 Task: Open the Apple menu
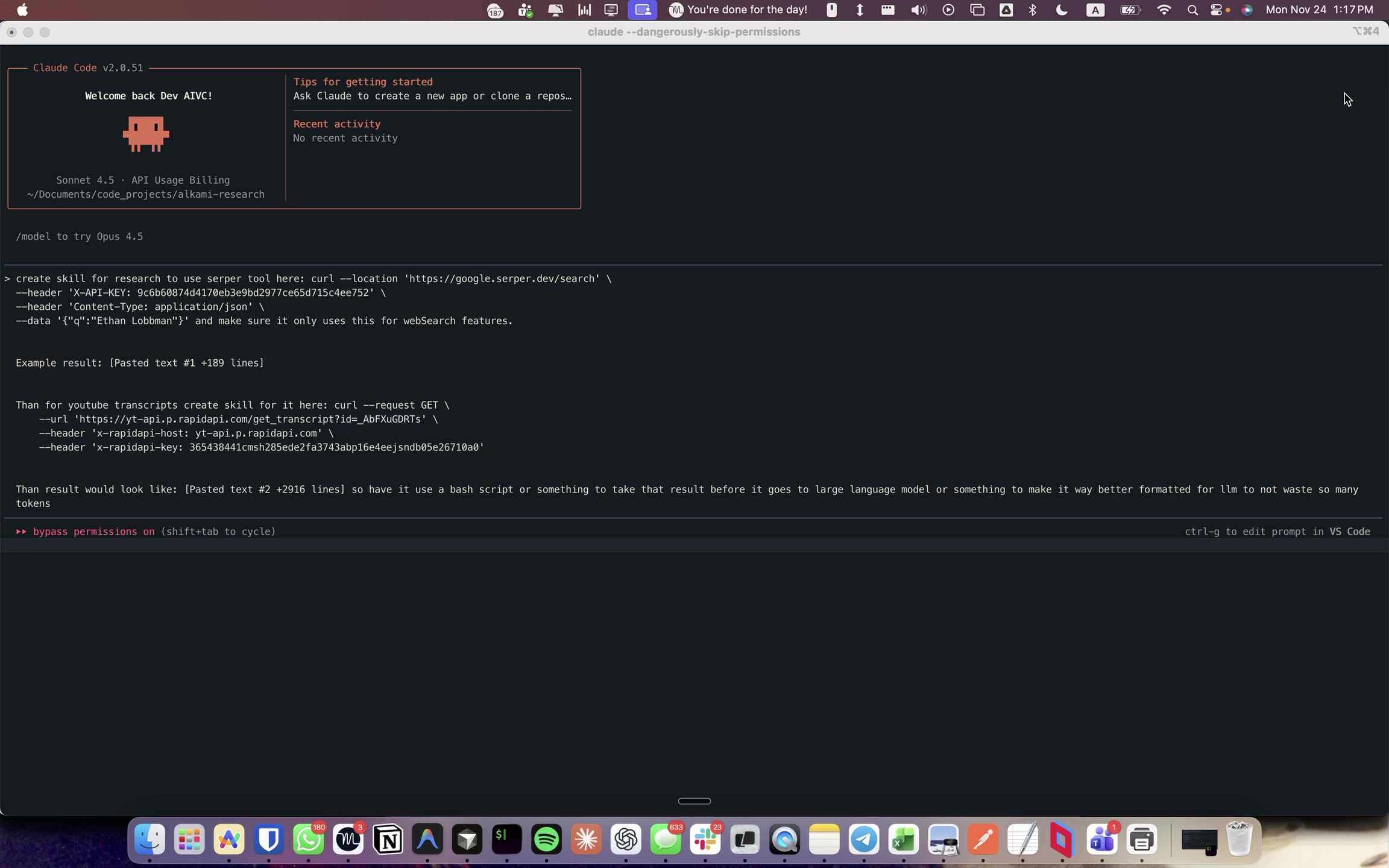(22, 10)
